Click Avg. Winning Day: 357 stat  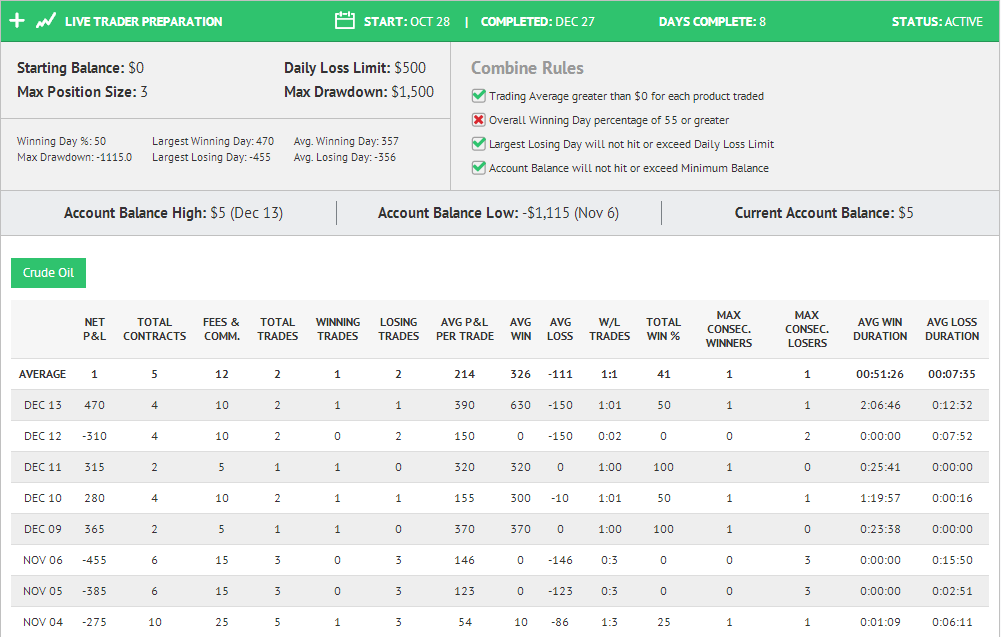point(346,141)
